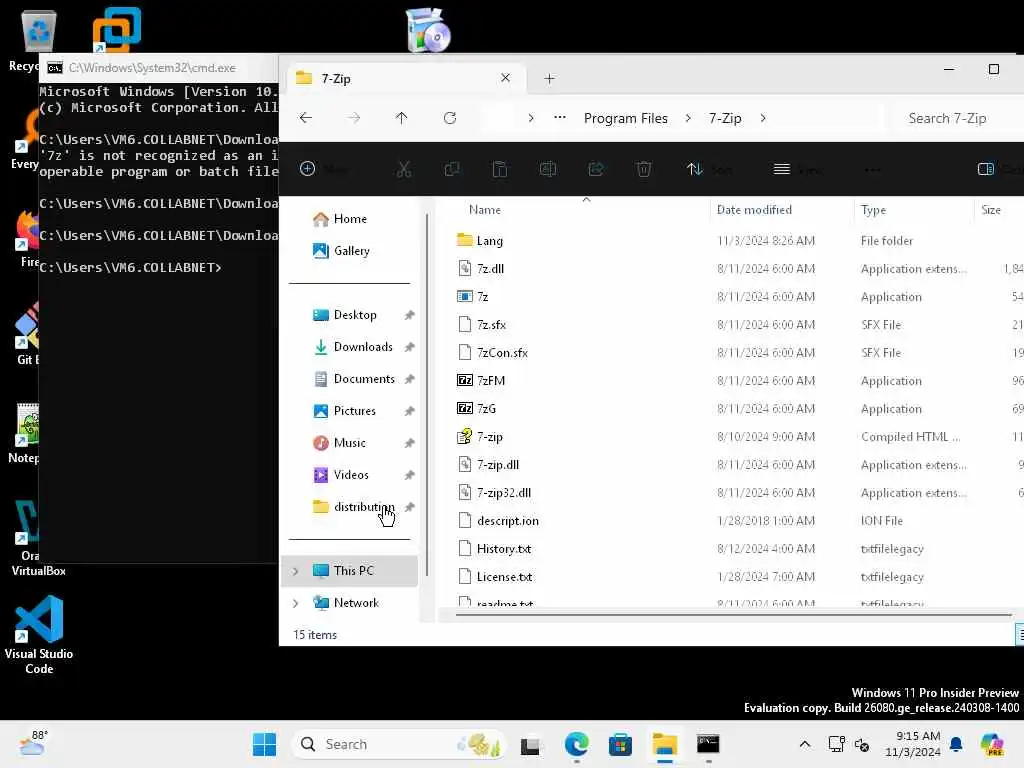1024x768 pixels.
Task: Unpin Desktop using its pin icon
Action: pyautogui.click(x=409, y=315)
